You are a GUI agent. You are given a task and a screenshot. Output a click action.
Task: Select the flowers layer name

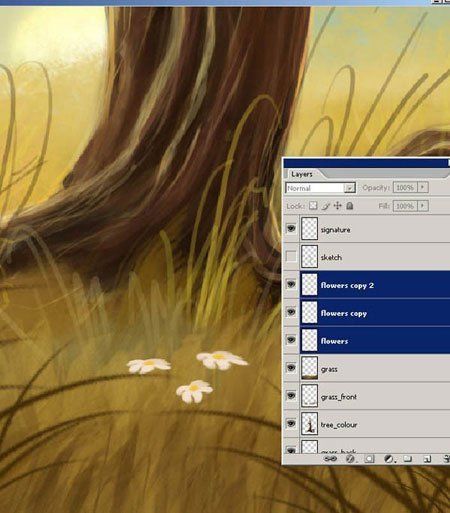click(x=334, y=341)
